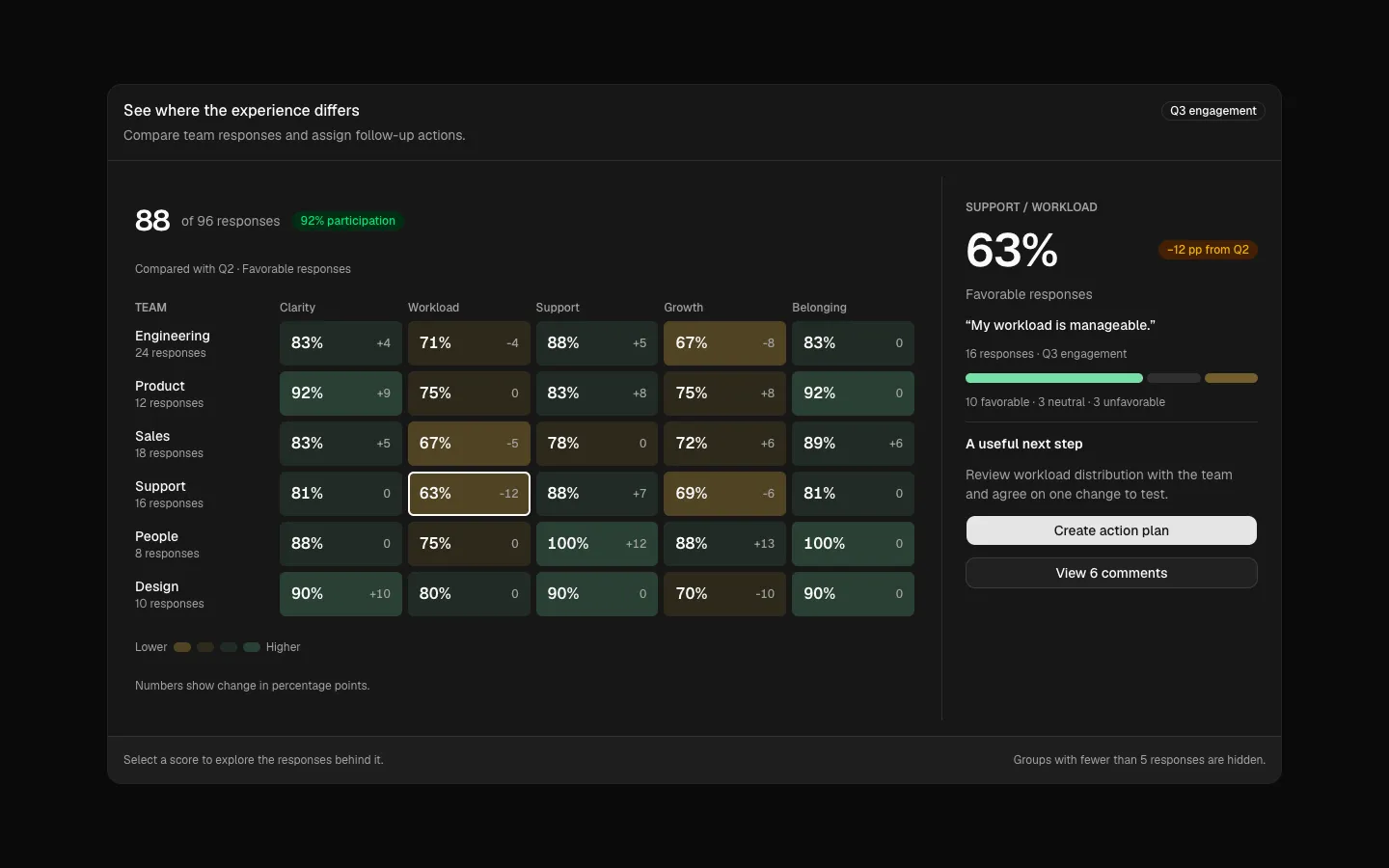The image size is (1389, 868).
Task: Click the green favorable segment of the response bar
Action: coord(1054,378)
